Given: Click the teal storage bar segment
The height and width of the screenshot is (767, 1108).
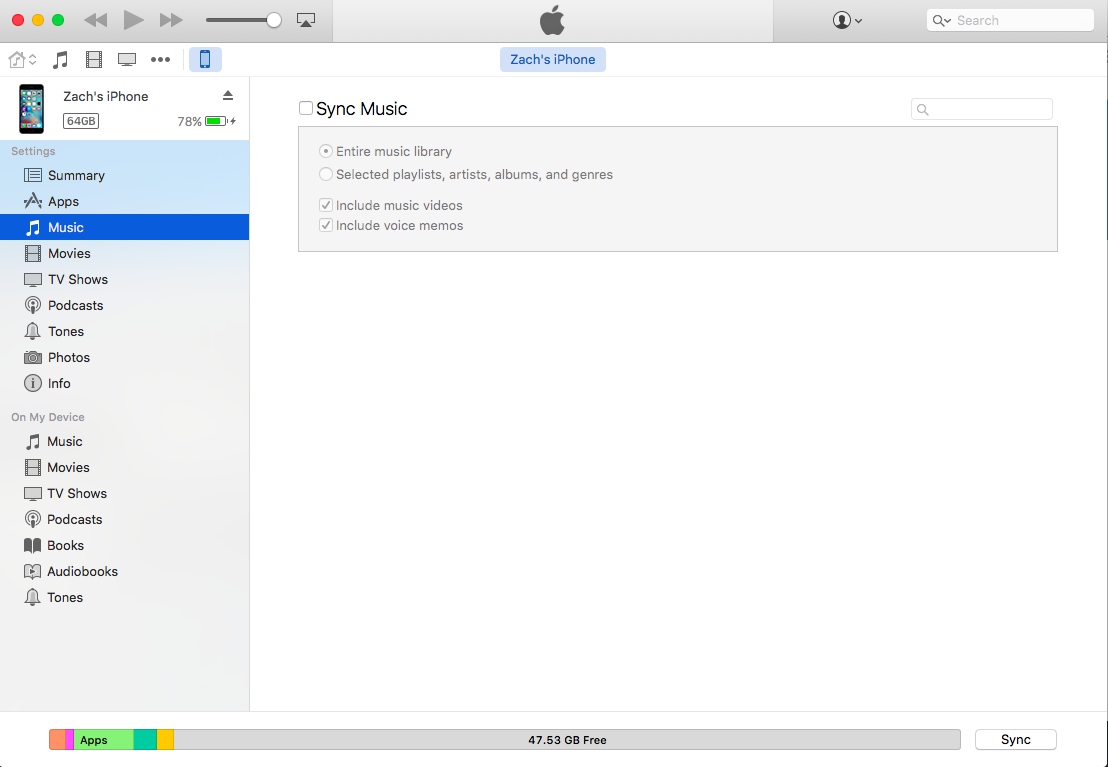Looking at the screenshot, I should click(x=145, y=740).
